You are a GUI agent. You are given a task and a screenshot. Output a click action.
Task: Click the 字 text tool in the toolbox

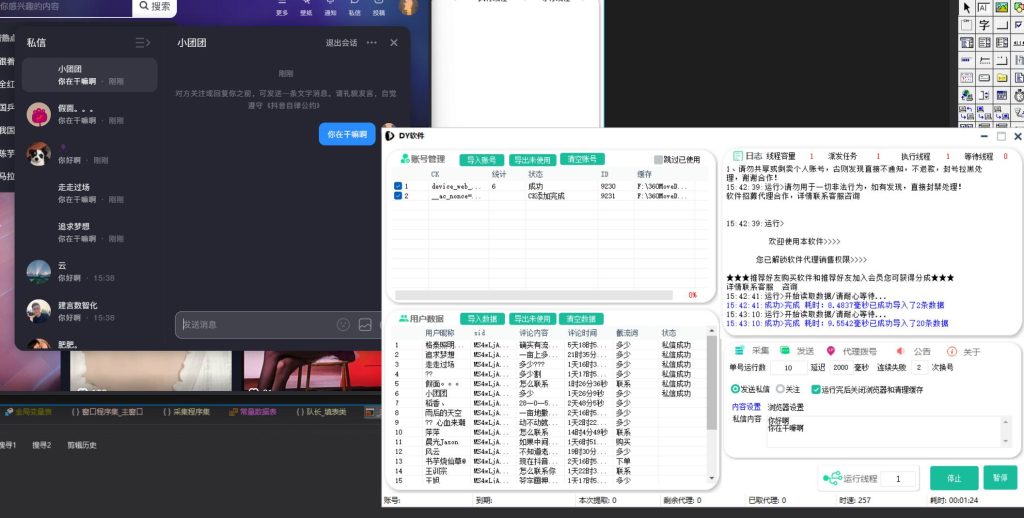984,25
